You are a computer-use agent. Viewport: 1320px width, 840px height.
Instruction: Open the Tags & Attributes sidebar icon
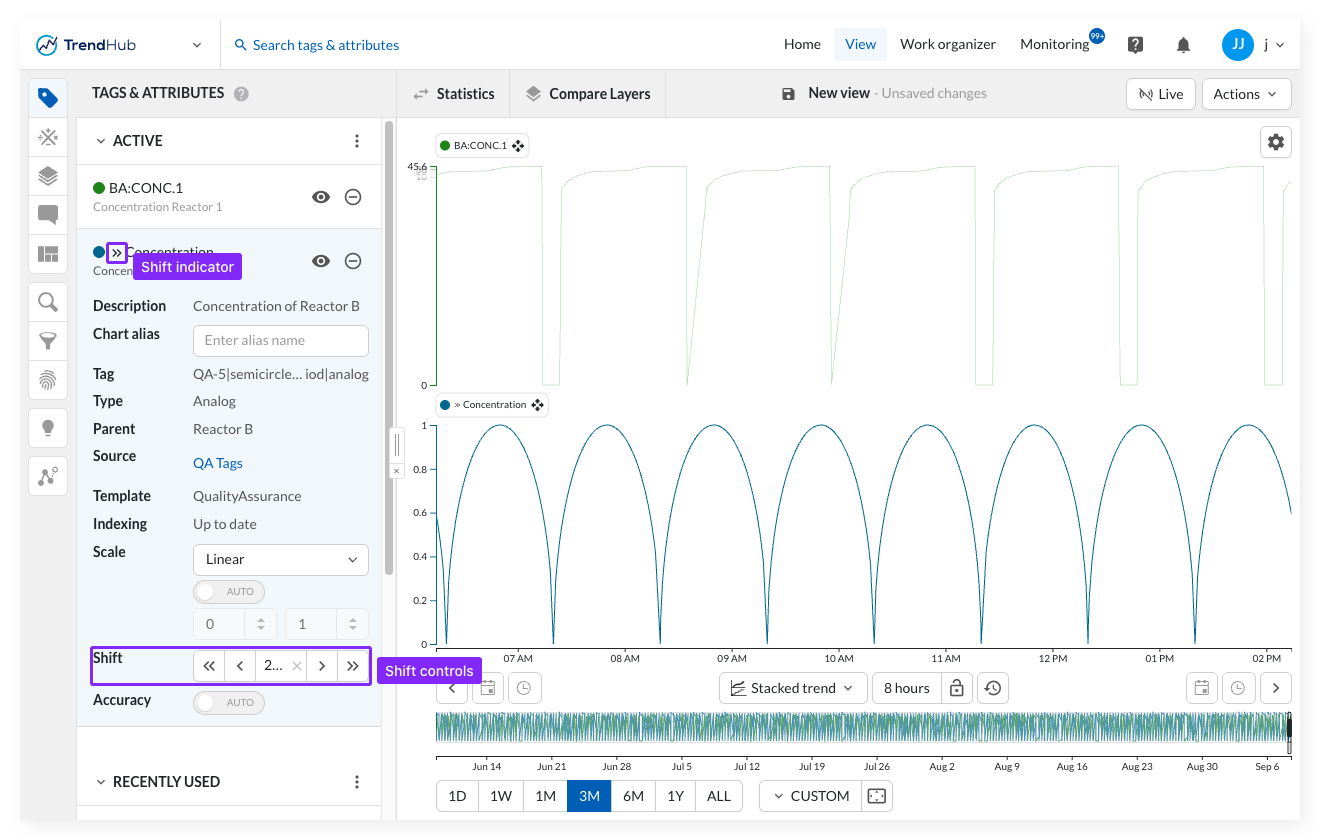pyautogui.click(x=48, y=97)
